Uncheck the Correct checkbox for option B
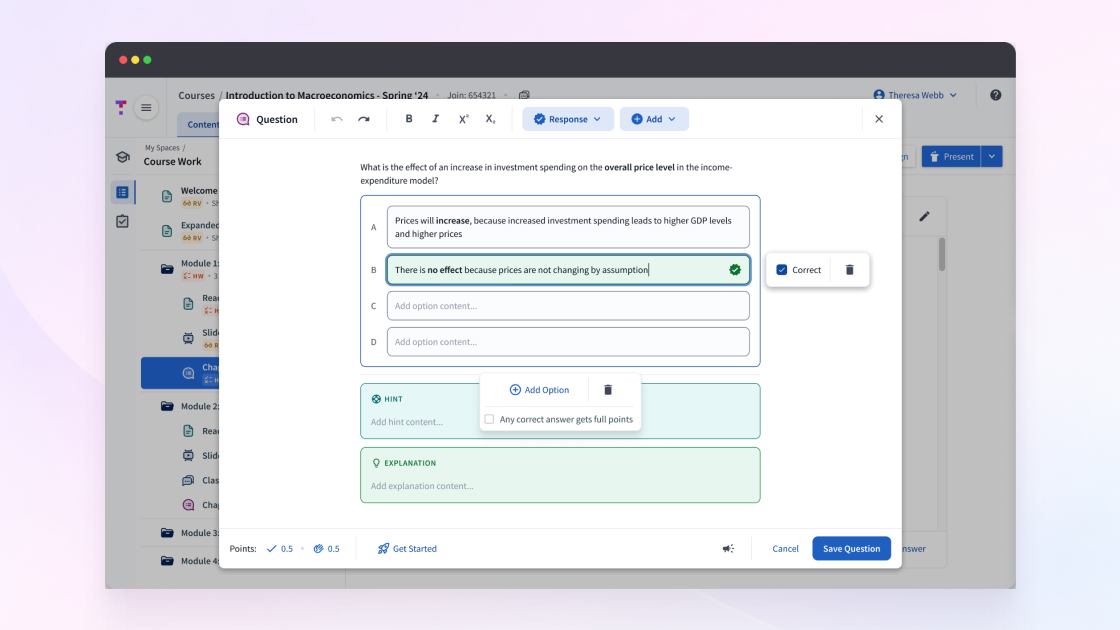The width and height of the screenshot is (1120, 630). click(782, 269)
